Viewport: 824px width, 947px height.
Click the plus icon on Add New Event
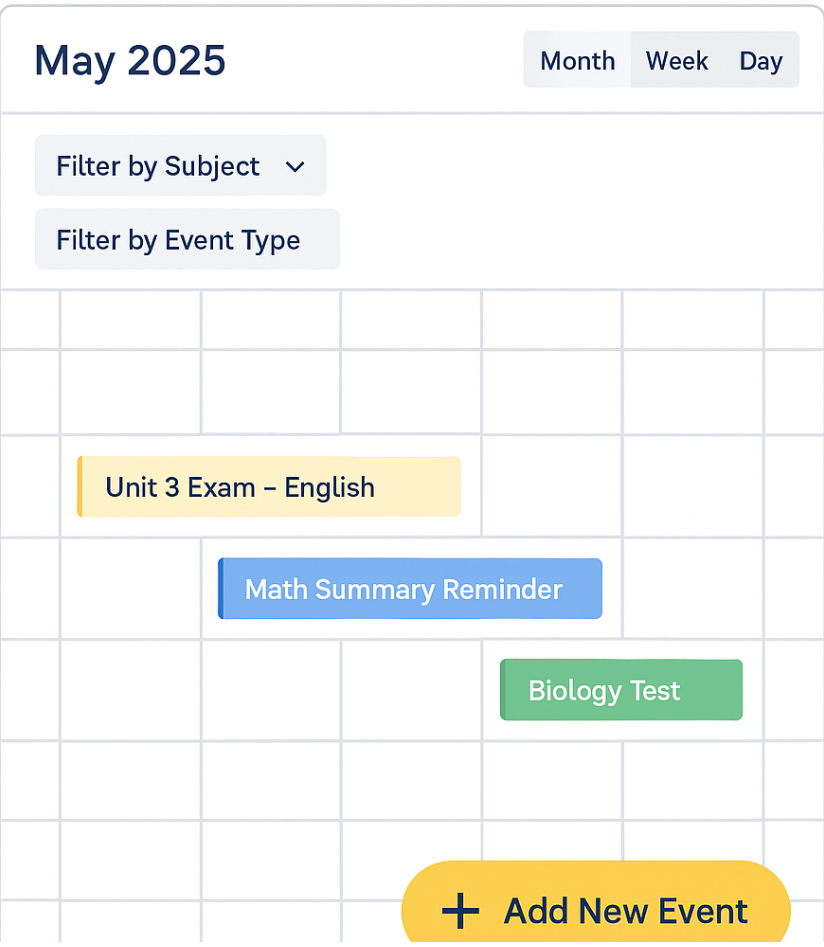pos(461,911)
